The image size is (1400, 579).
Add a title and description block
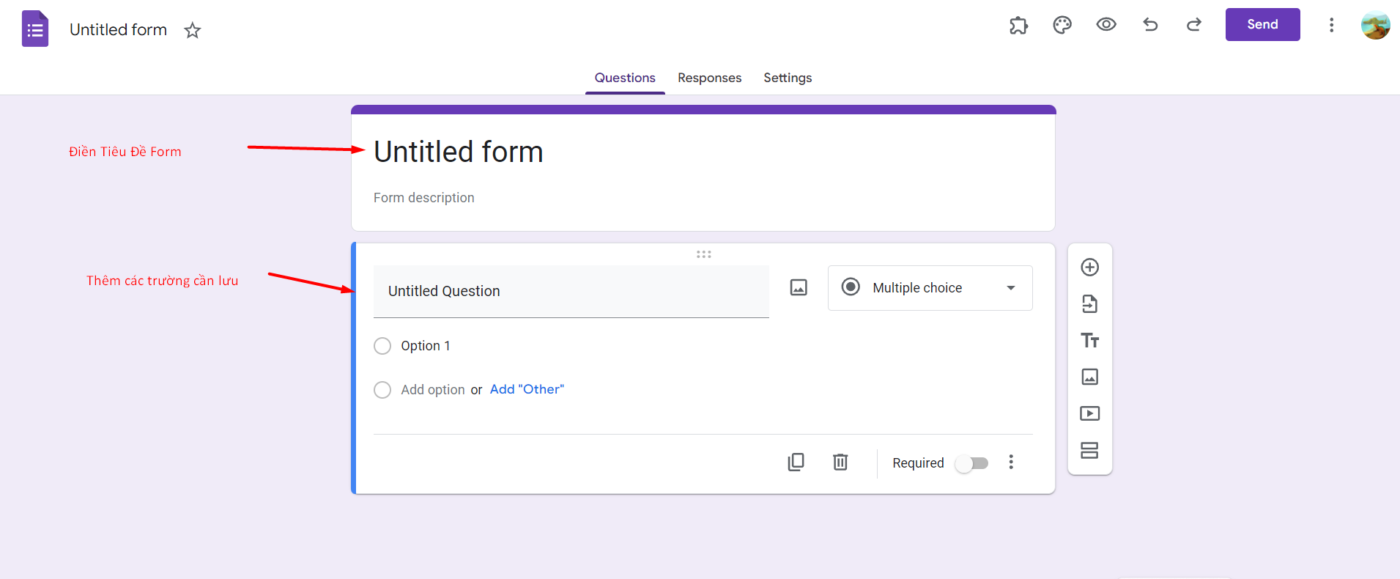[x=1089, y=340]
